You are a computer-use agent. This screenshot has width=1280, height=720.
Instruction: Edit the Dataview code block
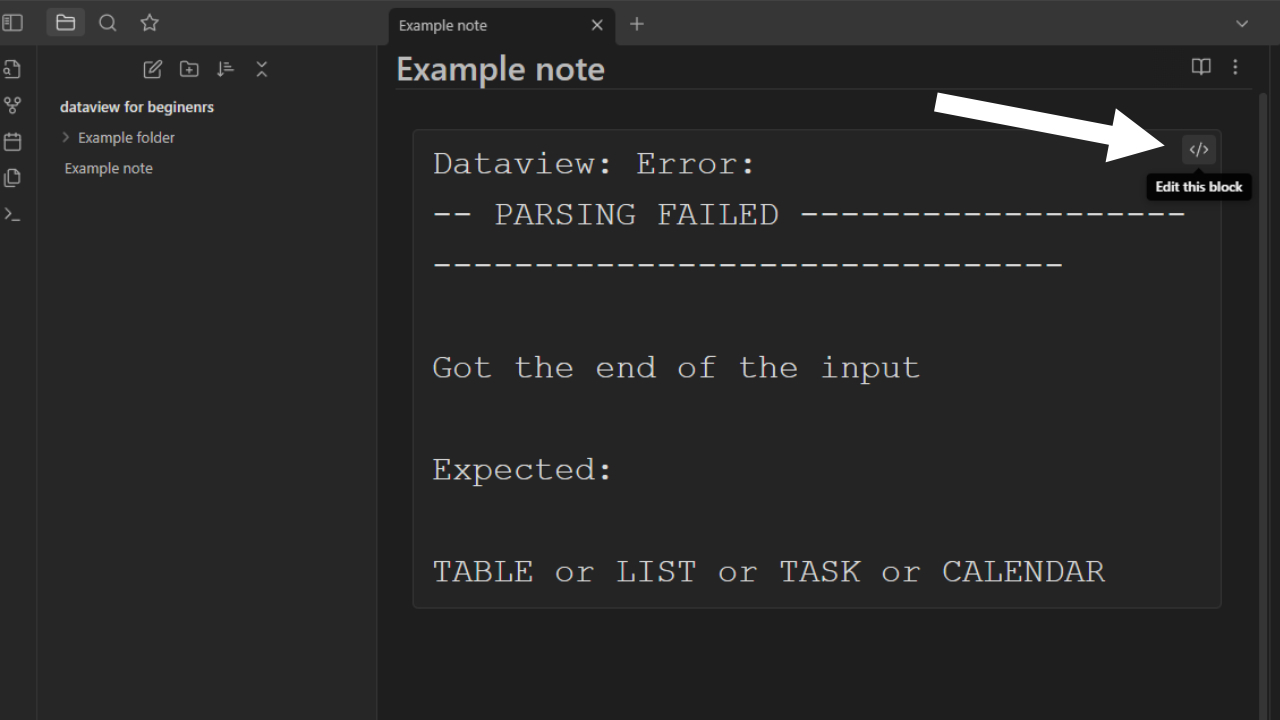(1198, 149)
